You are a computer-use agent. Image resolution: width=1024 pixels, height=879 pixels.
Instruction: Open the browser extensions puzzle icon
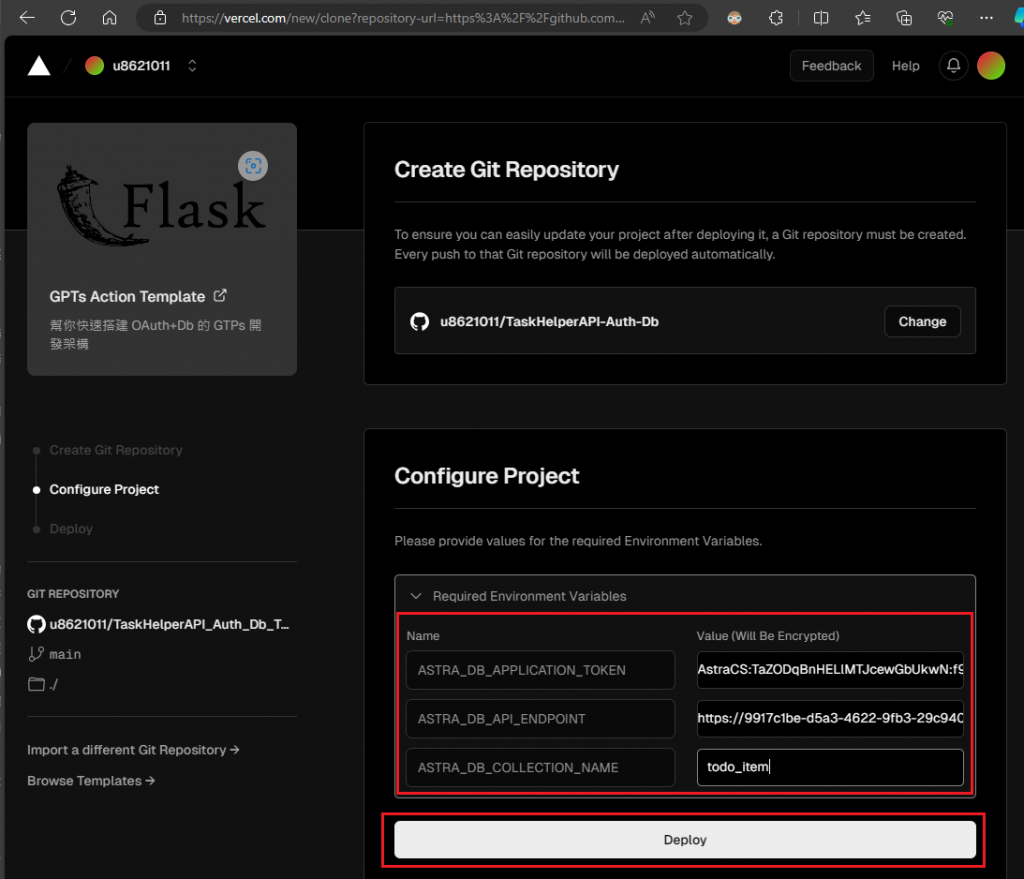pyautogui.click(x=776, y=18)
